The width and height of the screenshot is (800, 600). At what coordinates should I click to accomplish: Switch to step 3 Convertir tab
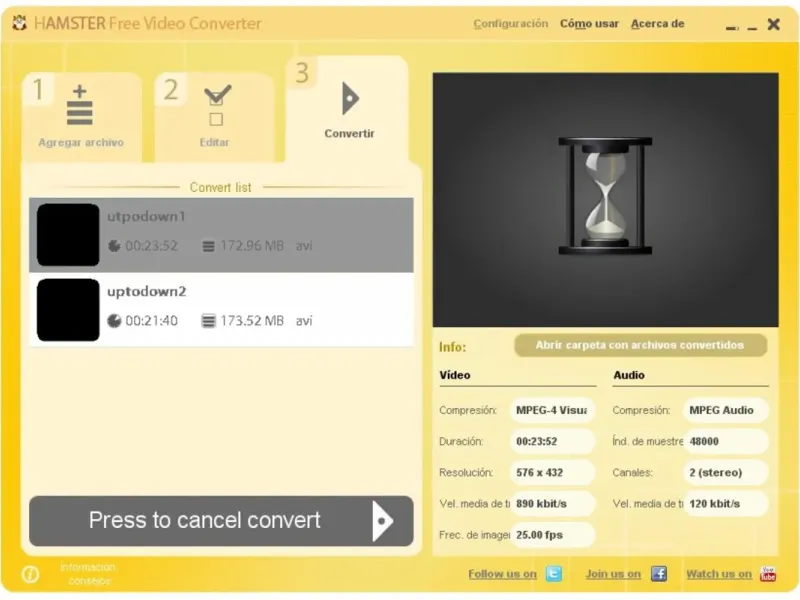coord(348,109)
